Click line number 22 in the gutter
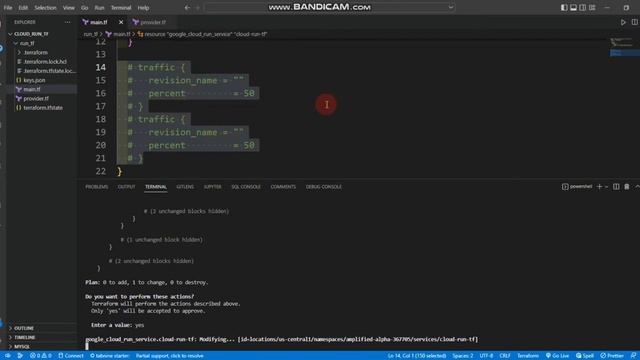 [100, 171]
